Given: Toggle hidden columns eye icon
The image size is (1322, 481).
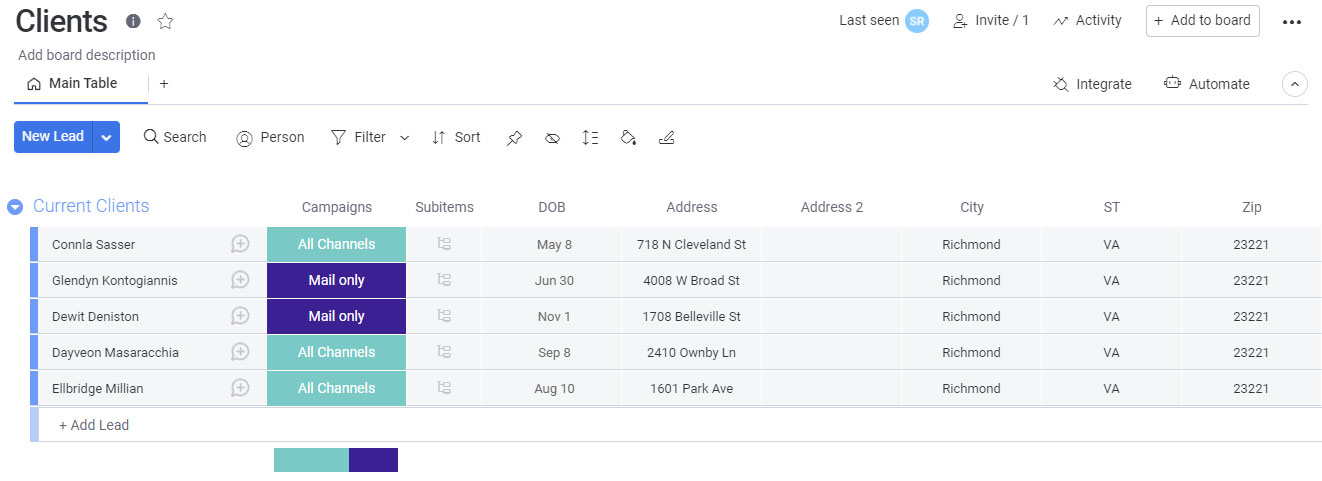Looking at the screenshot, I should point(552,138).
